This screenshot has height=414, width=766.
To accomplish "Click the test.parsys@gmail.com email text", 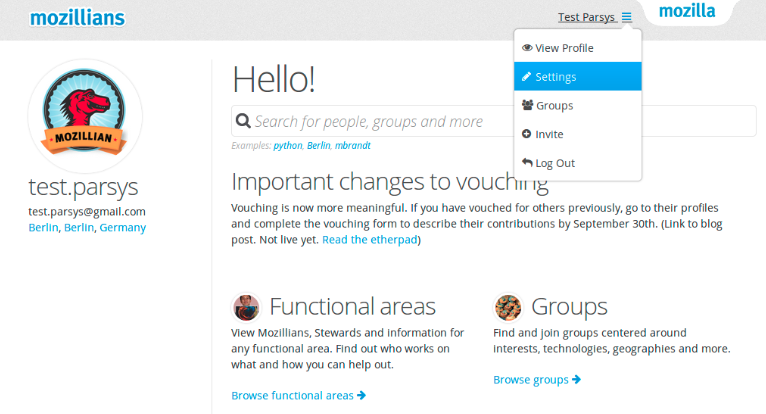I will (87, 212).
